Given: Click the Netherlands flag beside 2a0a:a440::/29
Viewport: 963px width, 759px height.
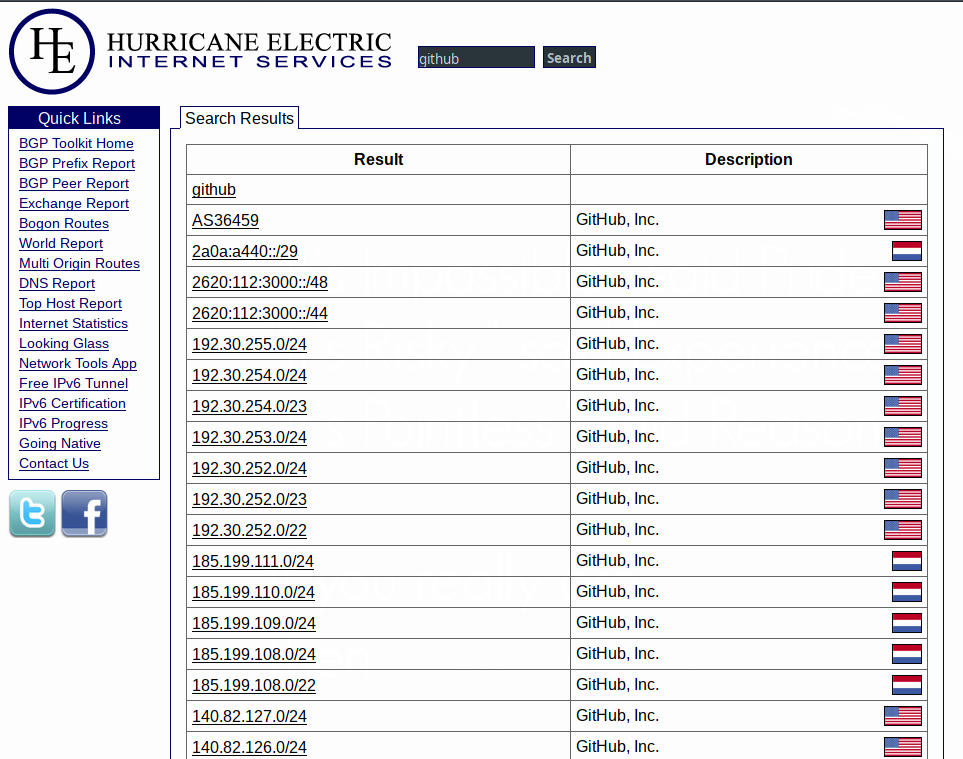Looking at the screenshot, I should coord(907,251).
